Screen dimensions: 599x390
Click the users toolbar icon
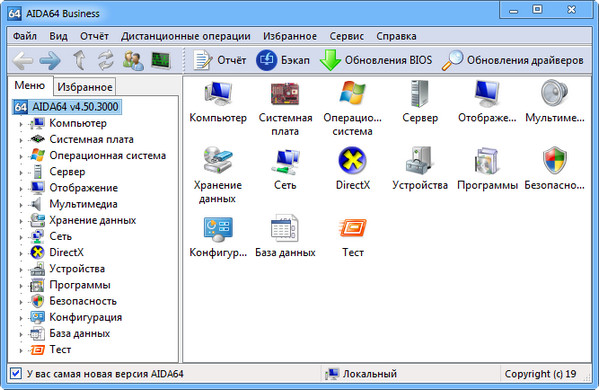click(133, 60)
